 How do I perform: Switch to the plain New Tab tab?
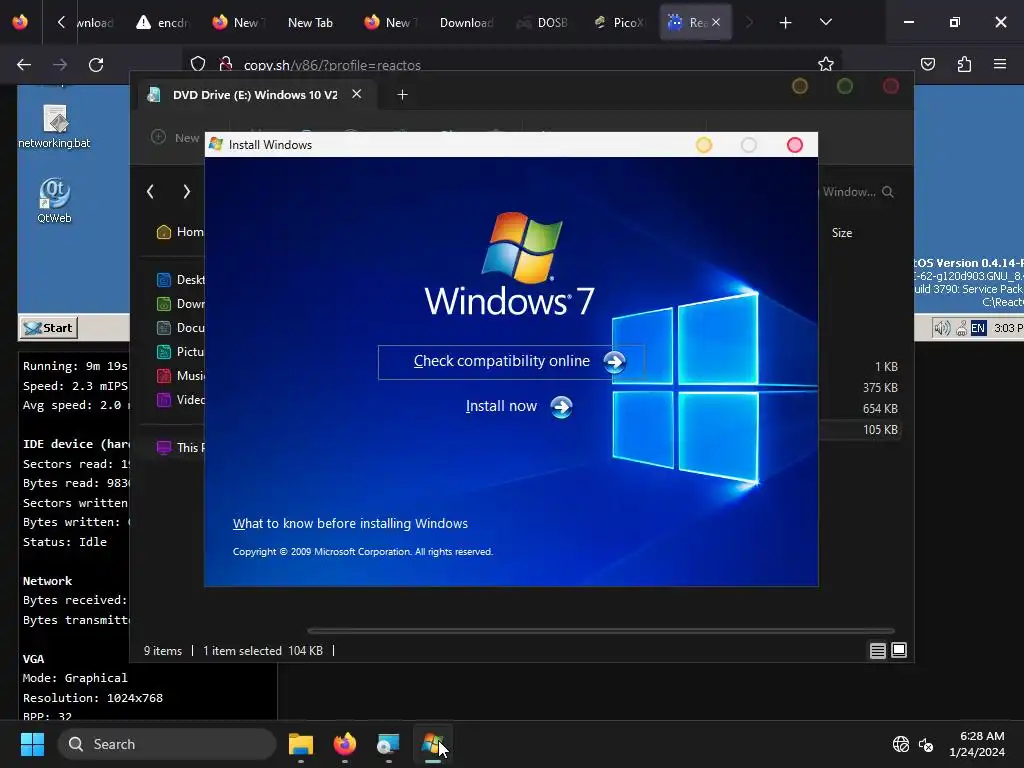310,23
